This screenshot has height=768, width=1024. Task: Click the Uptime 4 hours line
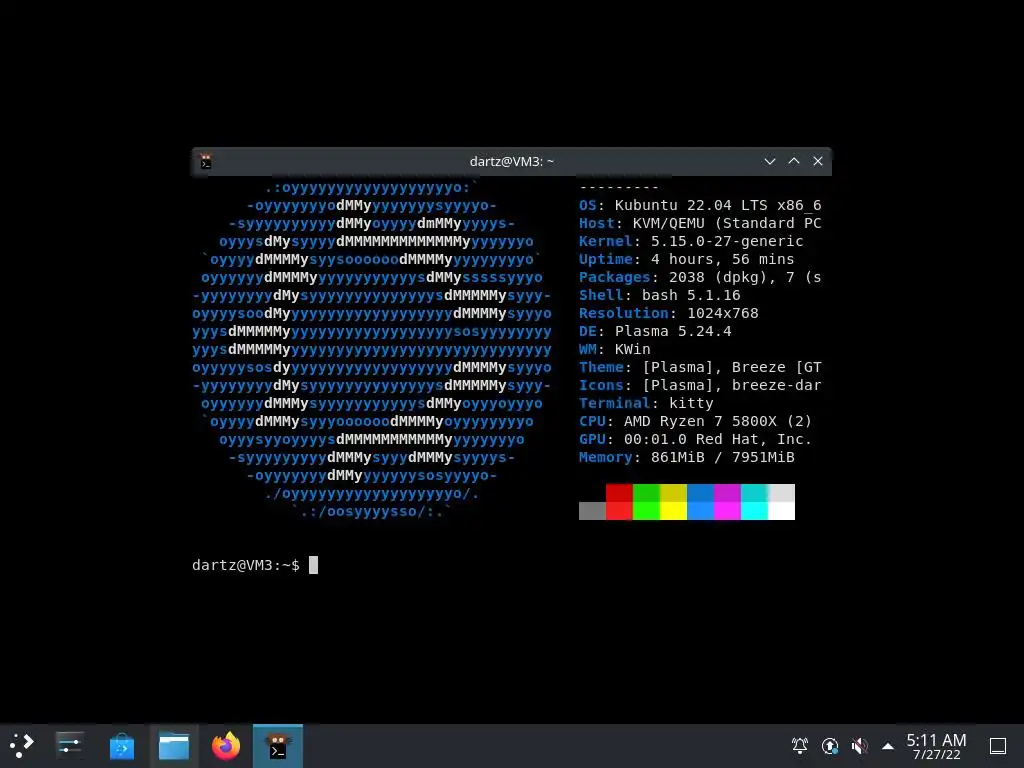[x=686, y=259]
